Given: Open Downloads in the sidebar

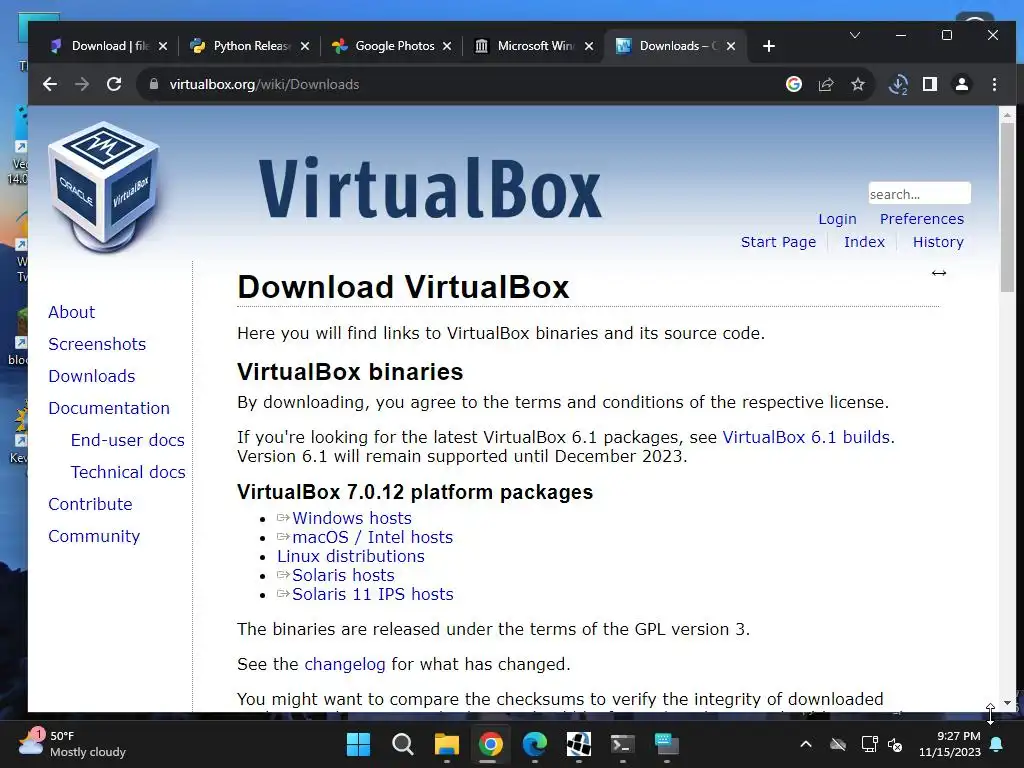Looking at the screenshot, I should click(91, 376).
